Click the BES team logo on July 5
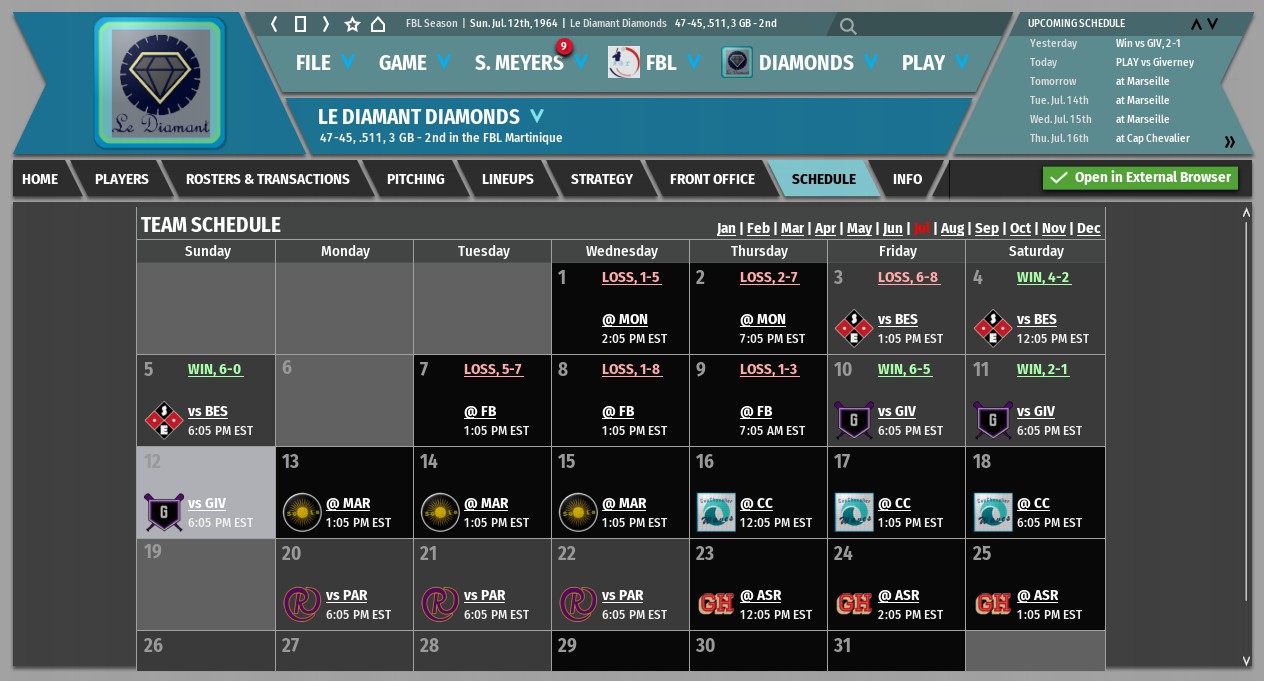The image size is (1264, 681). [164, 420]
